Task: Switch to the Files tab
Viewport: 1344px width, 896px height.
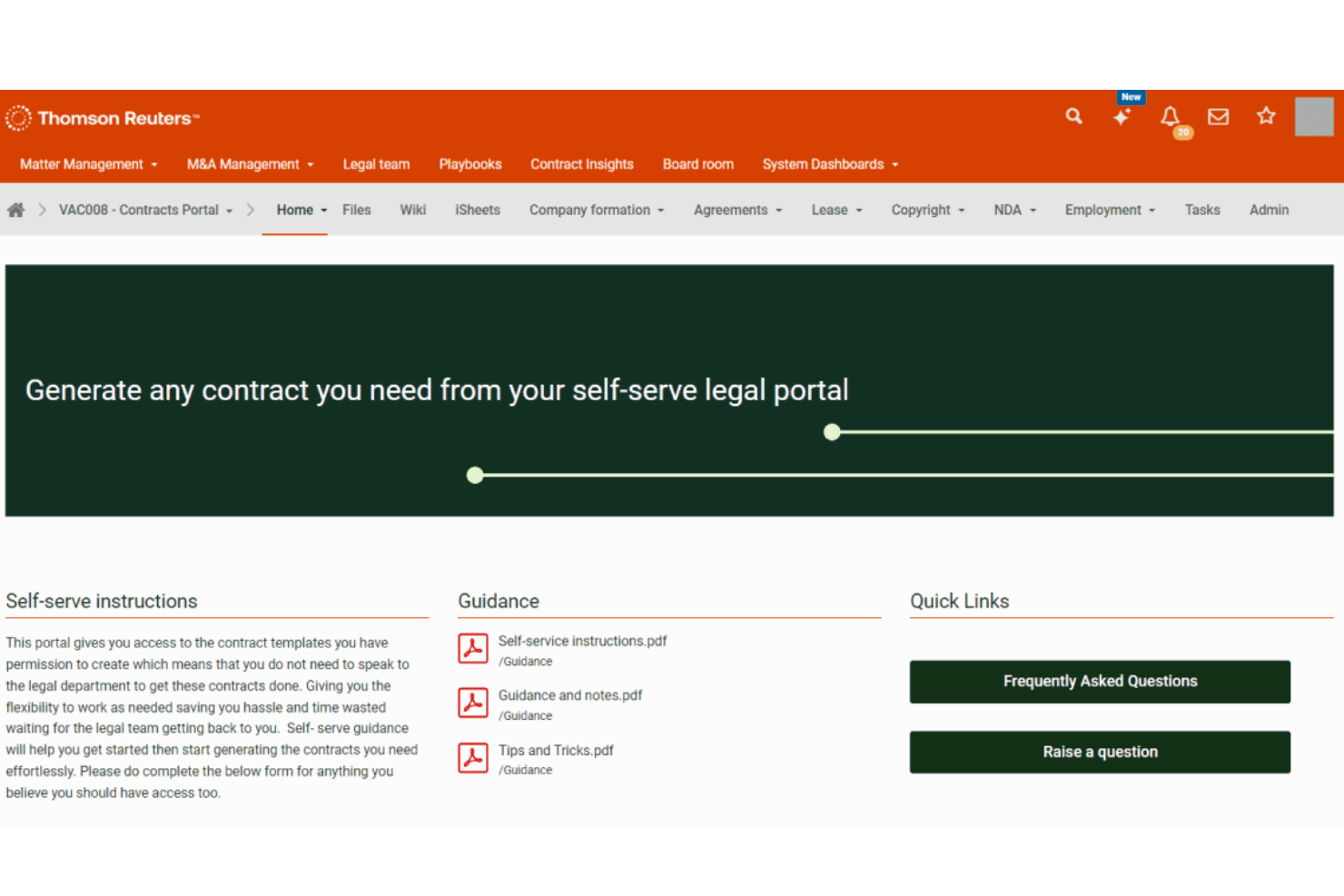Action: (x=357, y=210)
